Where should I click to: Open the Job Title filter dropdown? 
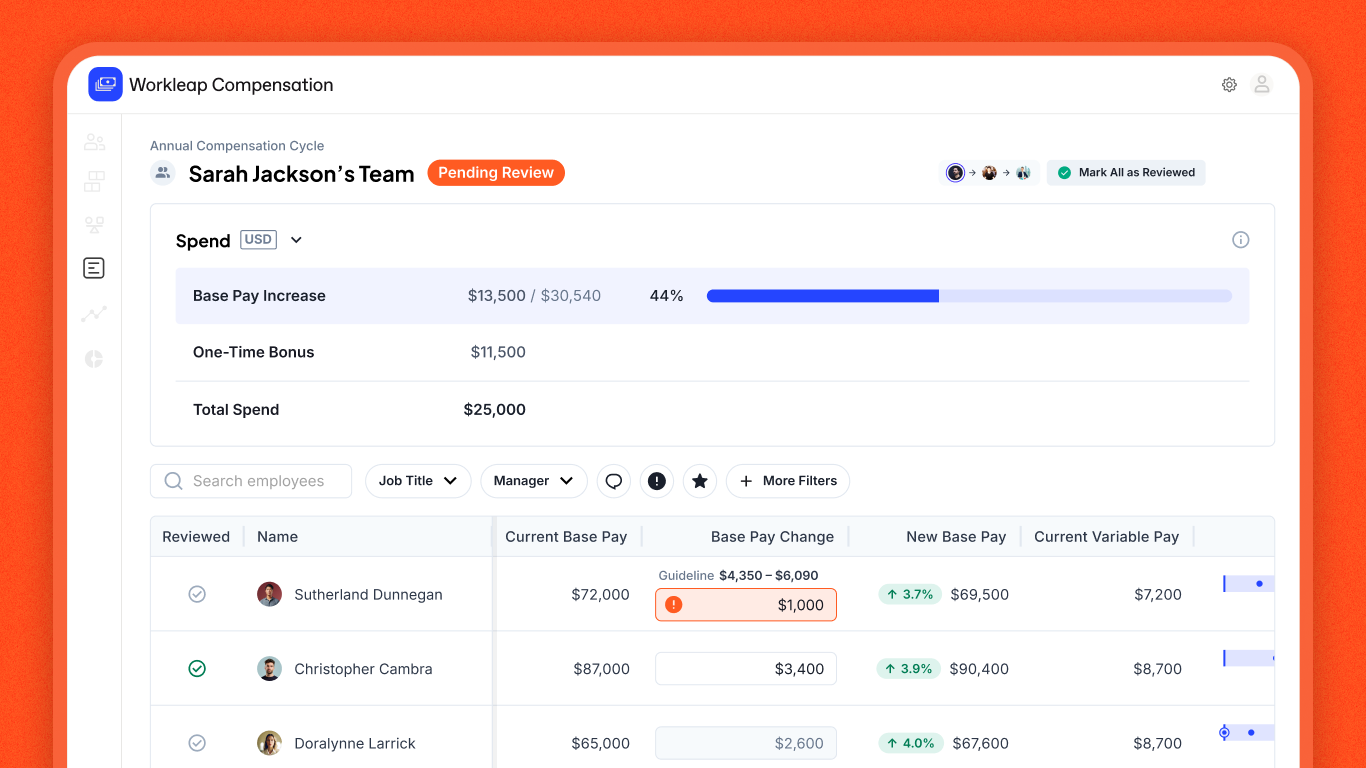tap(418, 481)
